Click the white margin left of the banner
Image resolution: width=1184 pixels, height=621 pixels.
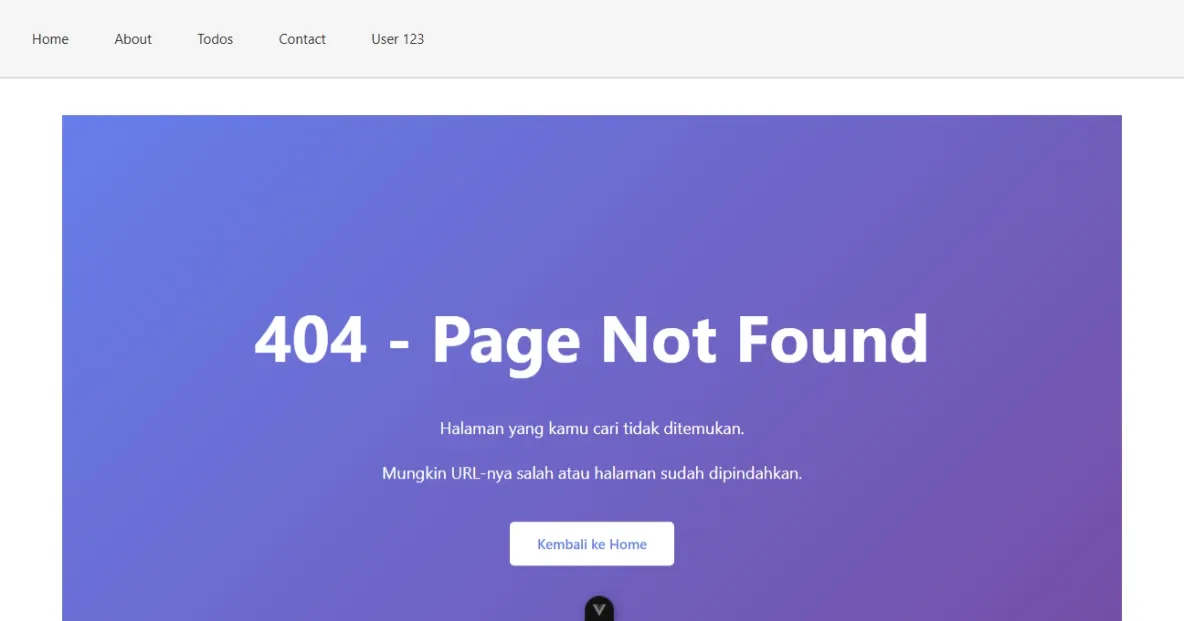pyautogui.click(x=30, y=350)
